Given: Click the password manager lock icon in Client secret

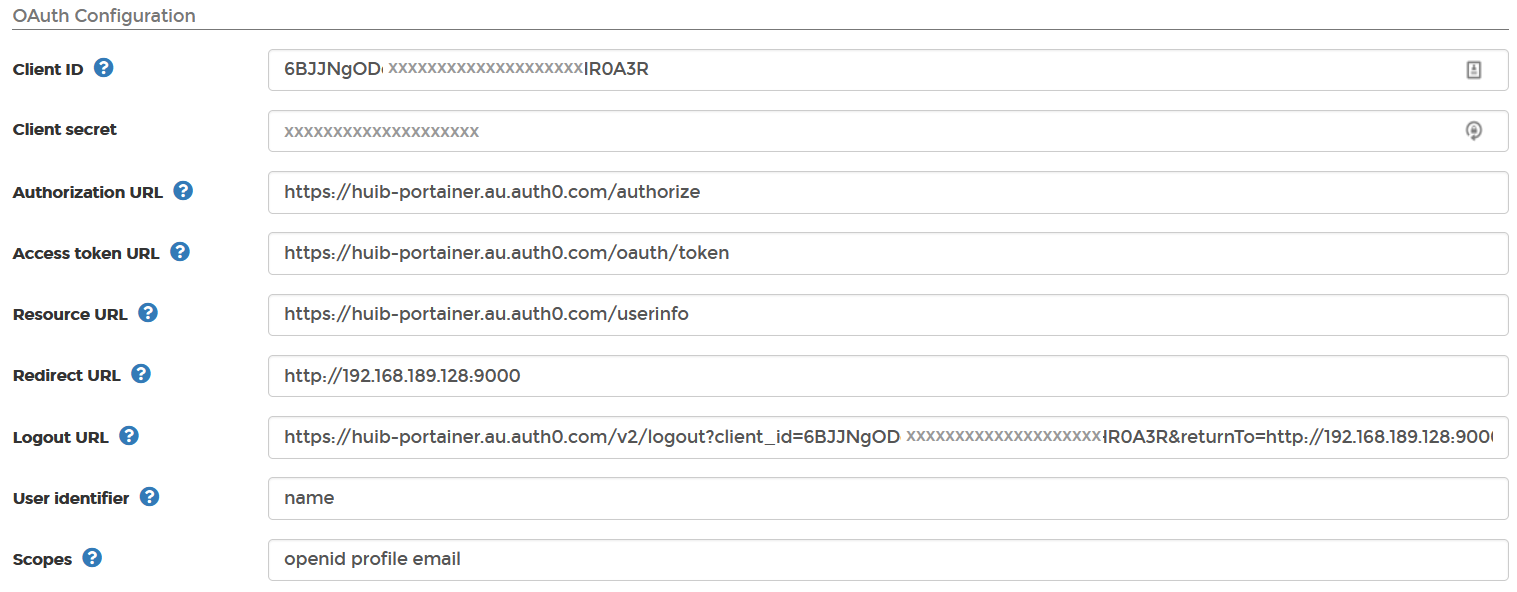Looking at the screenshot, I should (x=1473, y=131).
